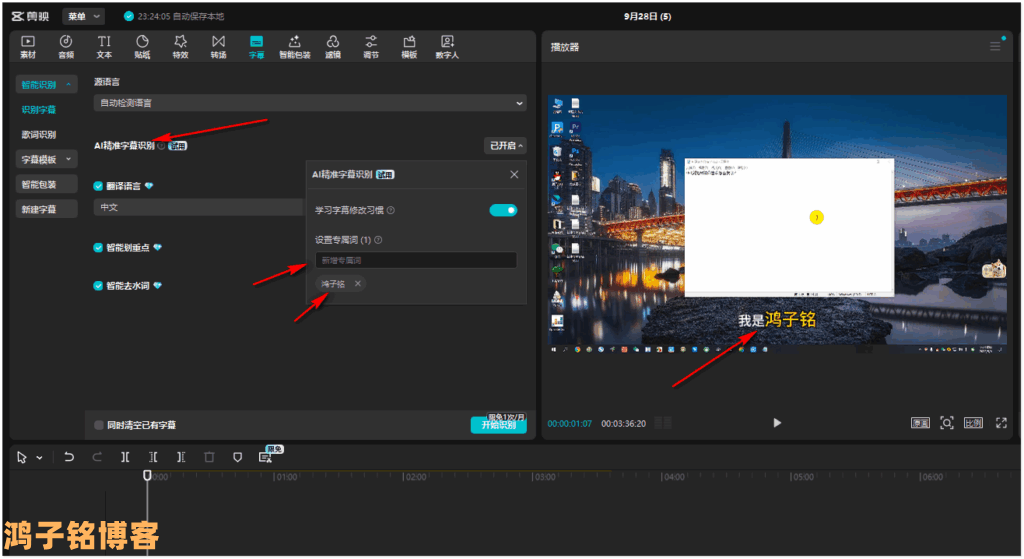The width and height of the screenshot is (1024, 559).
Task: Uncheck the 智能去水词 checkbox
Action: coord(99,285)
